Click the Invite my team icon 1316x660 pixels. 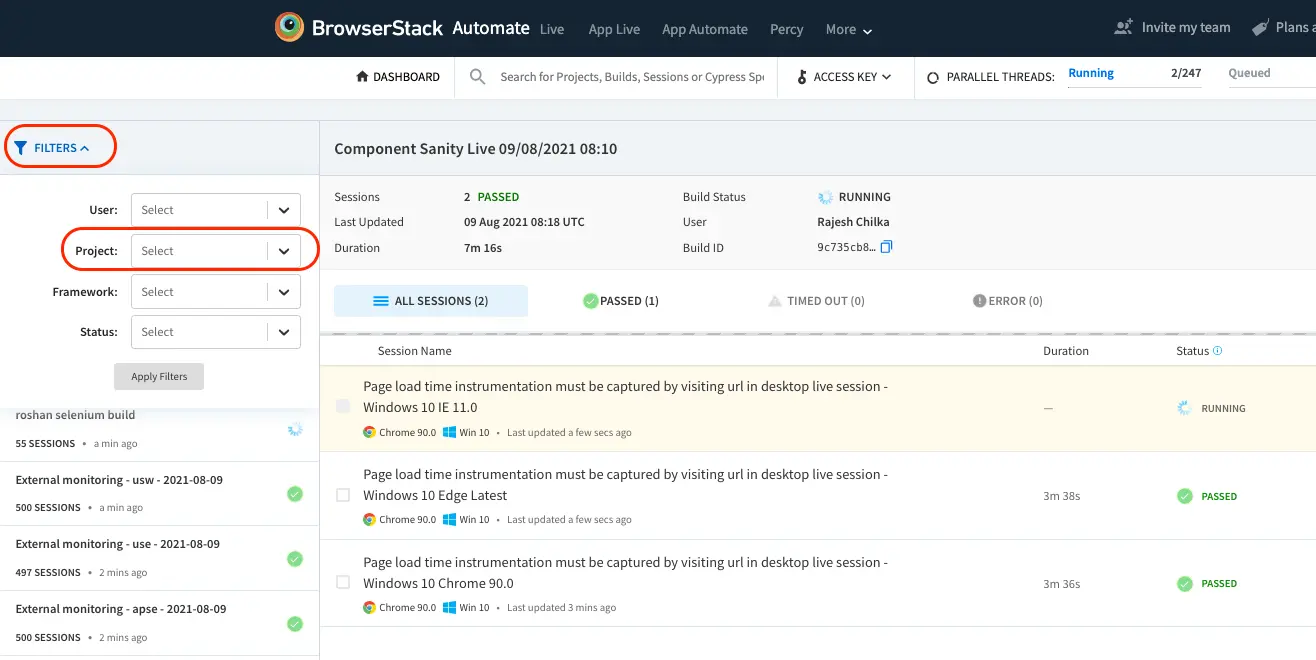click(x=1123, y=28)
